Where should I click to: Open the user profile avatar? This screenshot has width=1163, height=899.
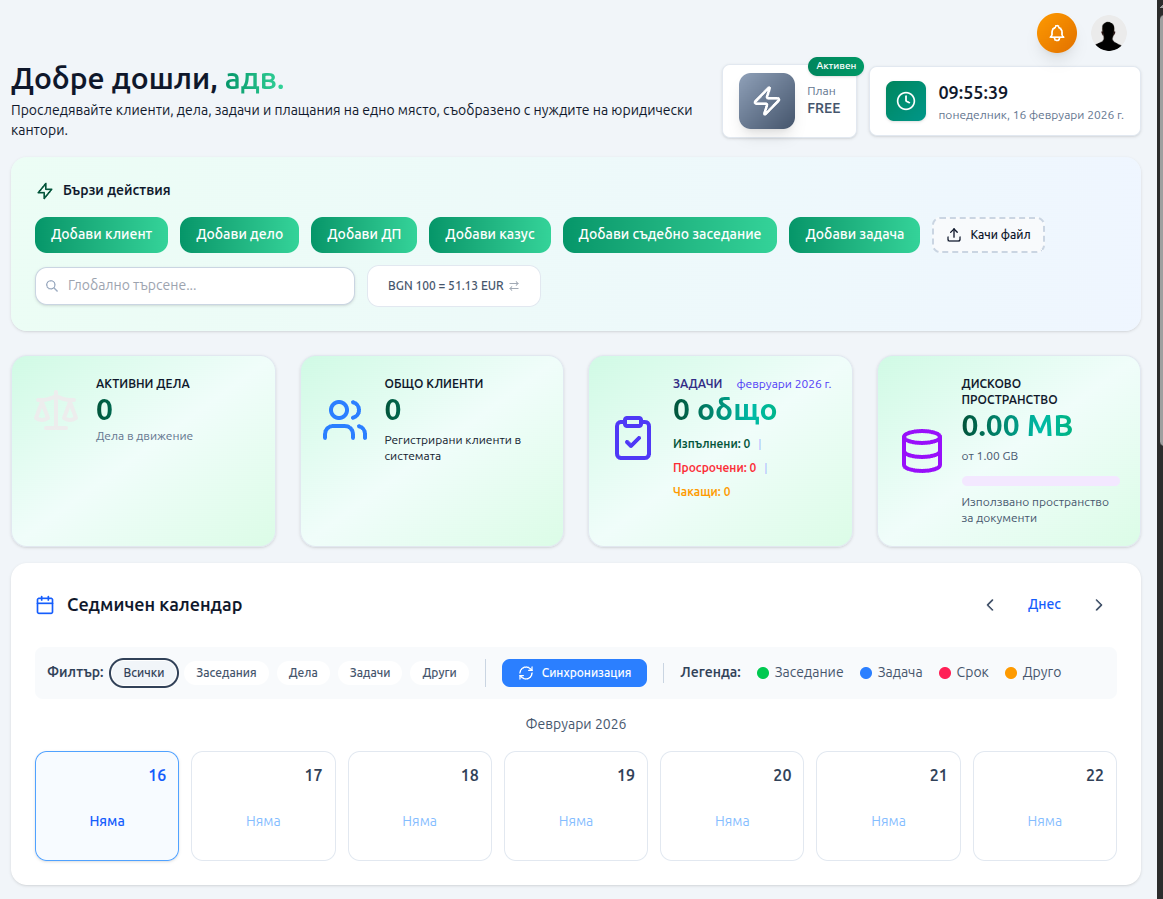(1108, 33)
